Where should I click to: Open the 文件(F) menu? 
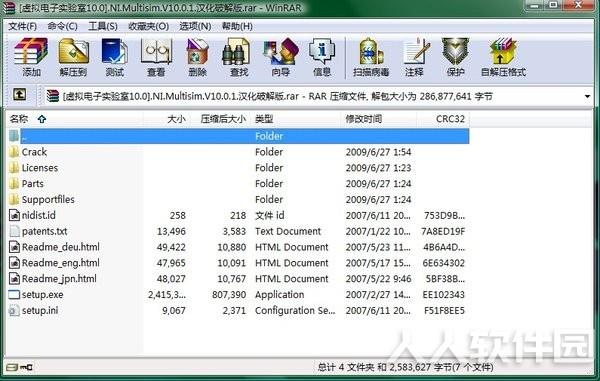click(23, 26)
